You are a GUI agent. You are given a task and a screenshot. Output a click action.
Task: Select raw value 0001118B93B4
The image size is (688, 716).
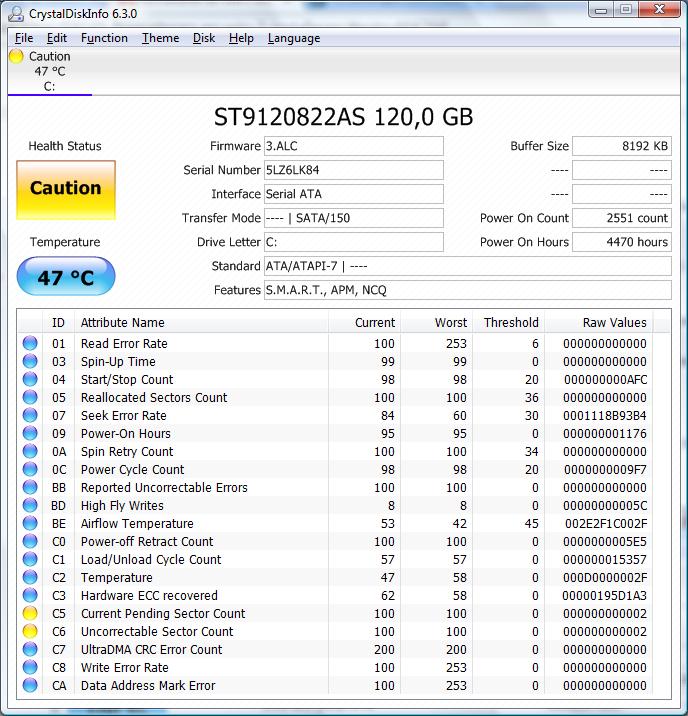(x=605, y=416)
